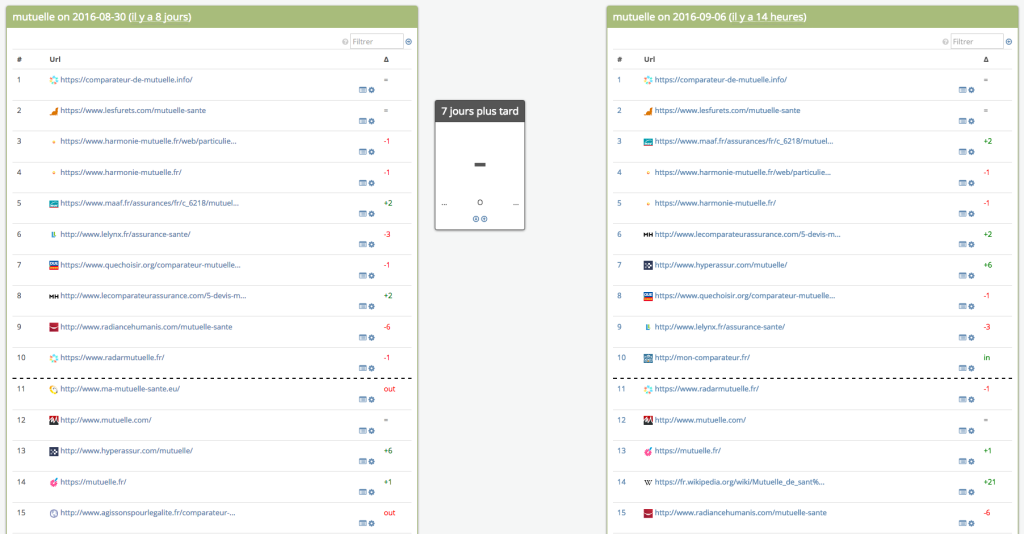1024x534 pixels.
Task: Open gear settings for comparateur-de-mutuelle.info in 2016-08-30 list
Action: tap(372, 90)
